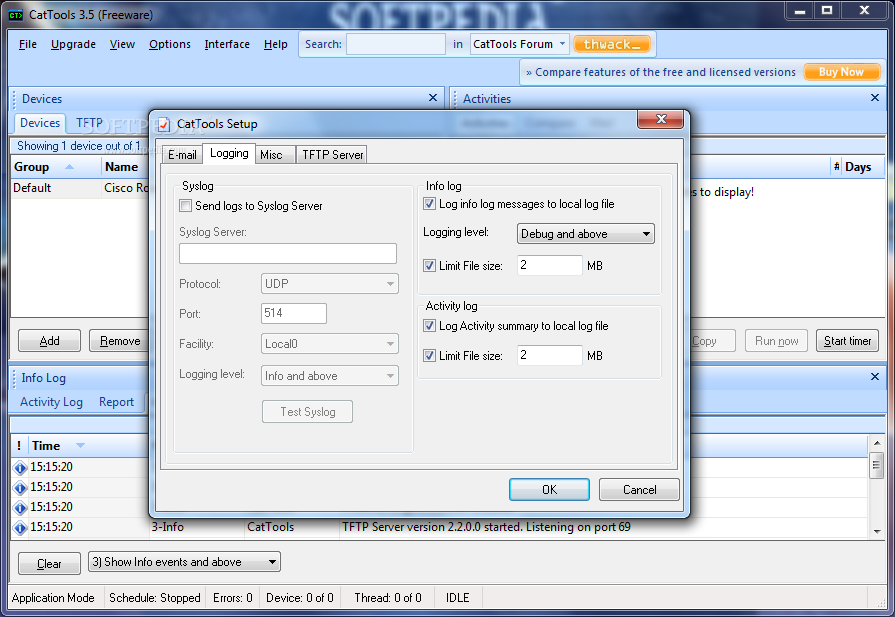Click Cancel in the Setup dialog

point(639,490)
